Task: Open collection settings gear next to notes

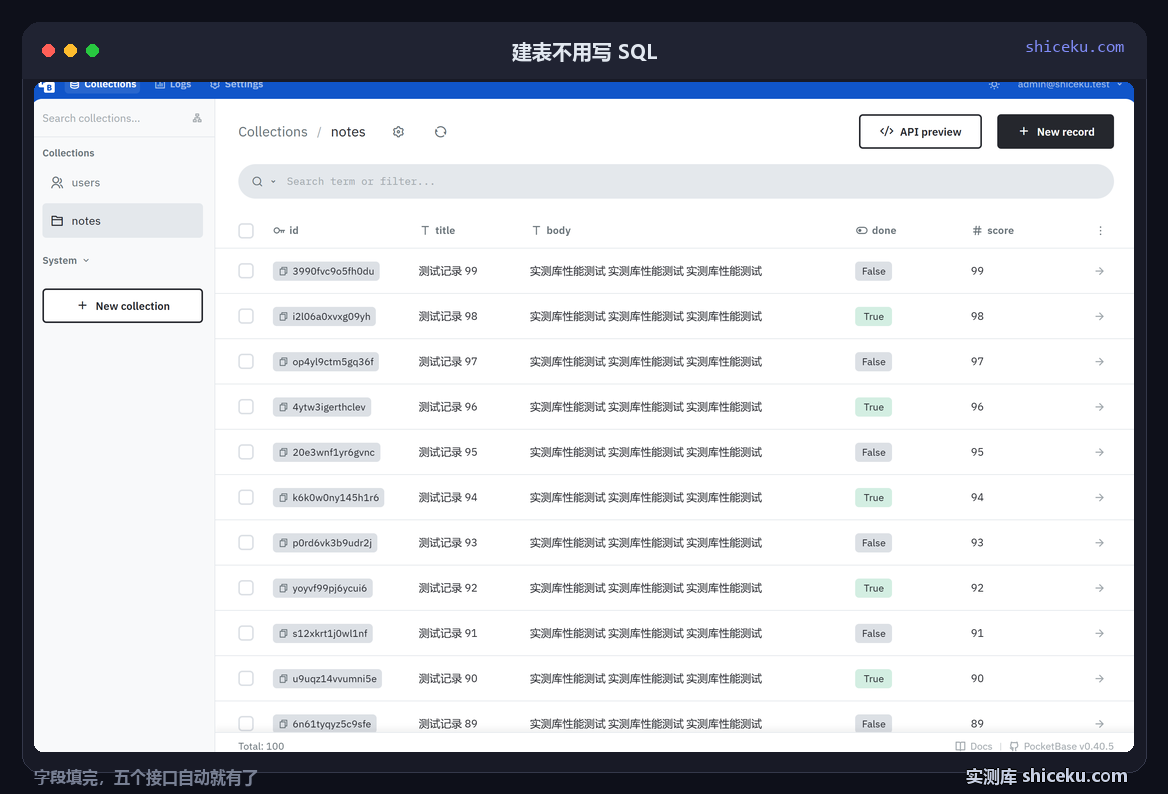Action: [399, 132]
